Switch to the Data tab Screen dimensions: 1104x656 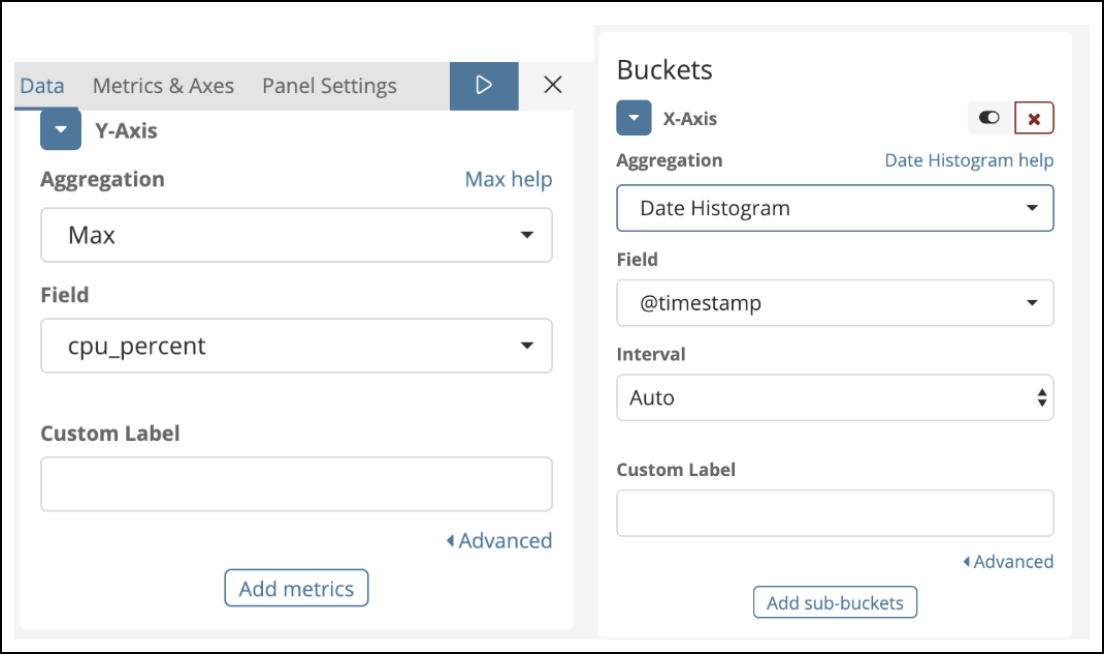[42, 86]
